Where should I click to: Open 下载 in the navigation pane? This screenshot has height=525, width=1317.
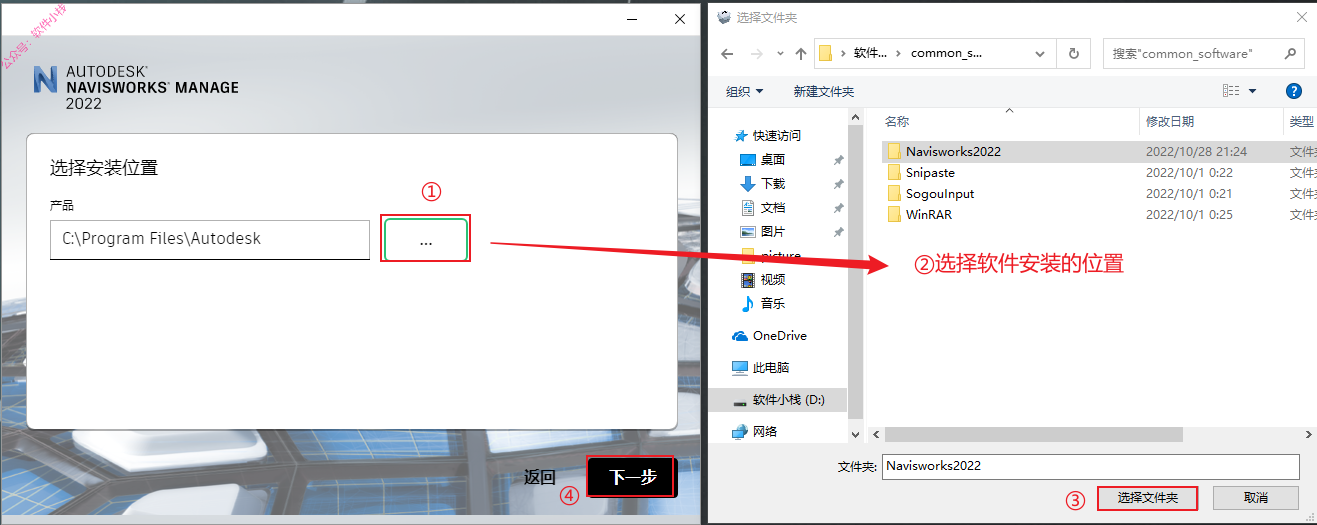(x=773, y=184)
